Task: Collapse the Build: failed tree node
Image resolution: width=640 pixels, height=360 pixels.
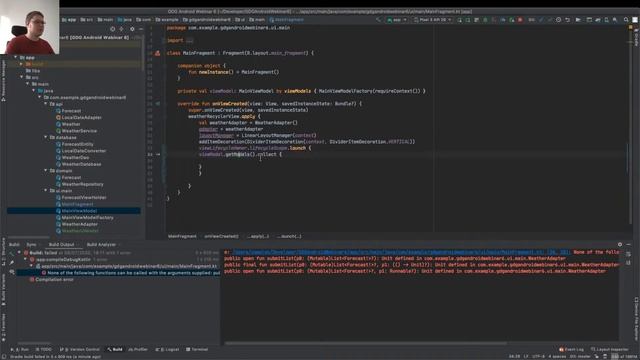Action: click(x=19, y=253)
